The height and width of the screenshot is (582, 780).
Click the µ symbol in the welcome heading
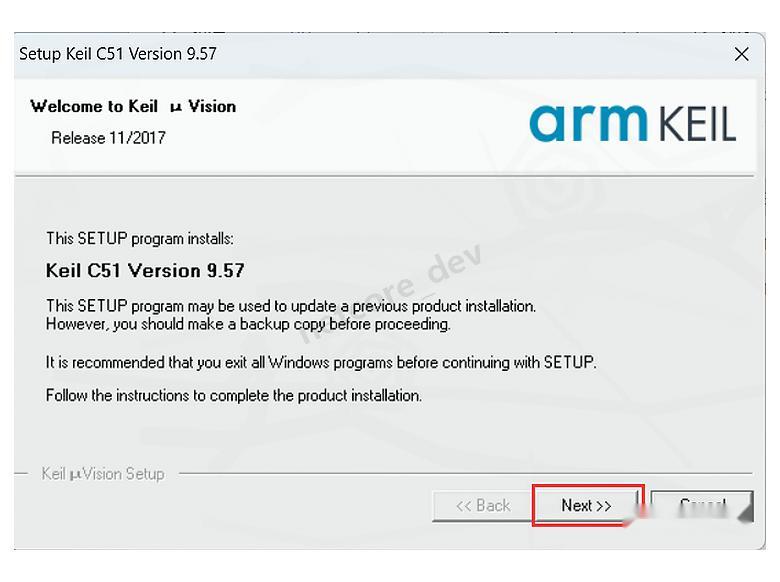click(176, 107)
